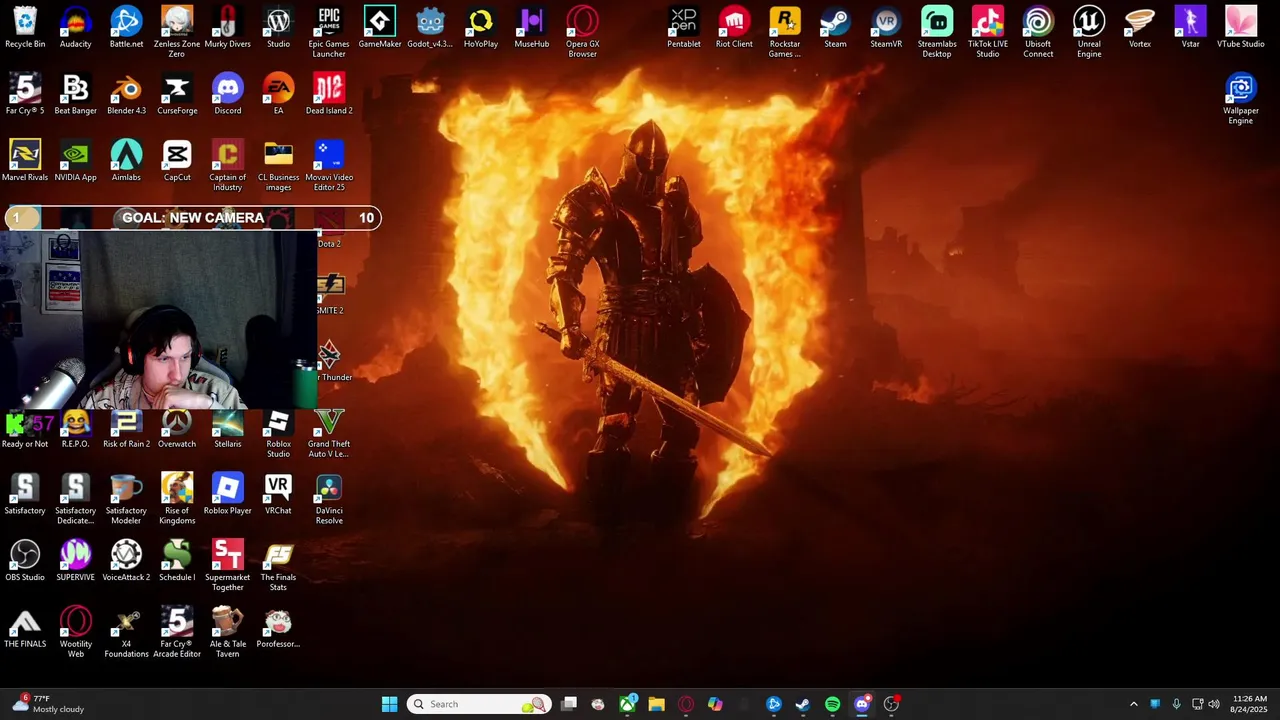This screenshot has width=1280, height=720.
Task: Launch Rockstar Games Launcher icon
Action: [785, 32]
